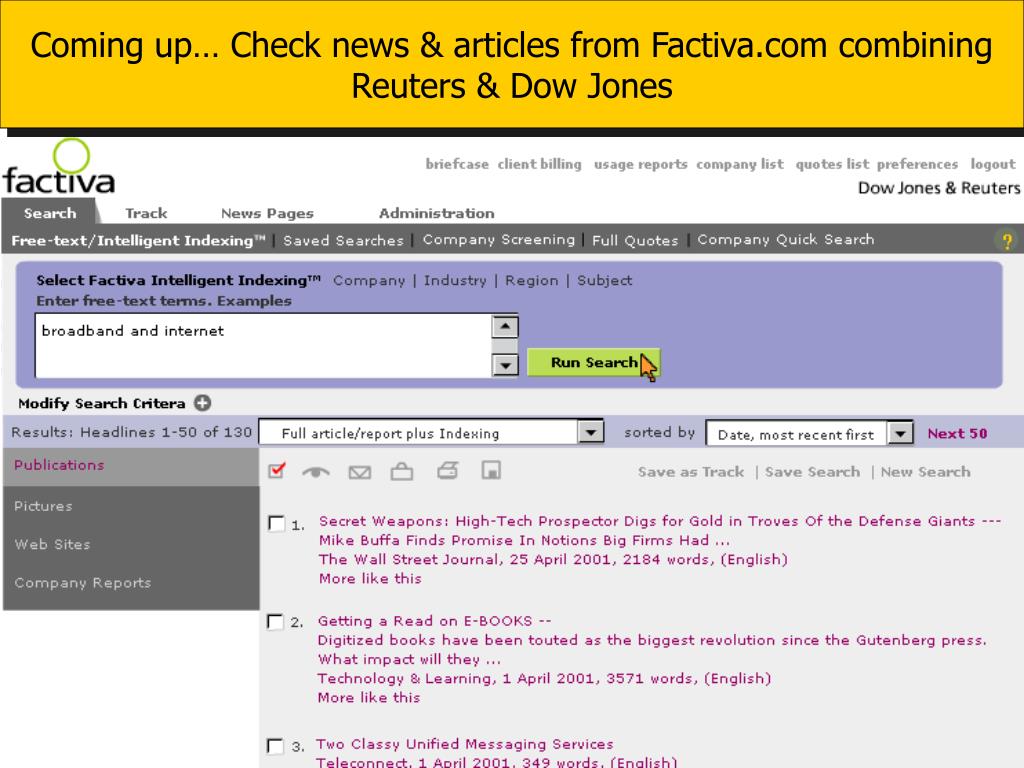Select Free-text/Intelligent Indexing submenu

138,241
